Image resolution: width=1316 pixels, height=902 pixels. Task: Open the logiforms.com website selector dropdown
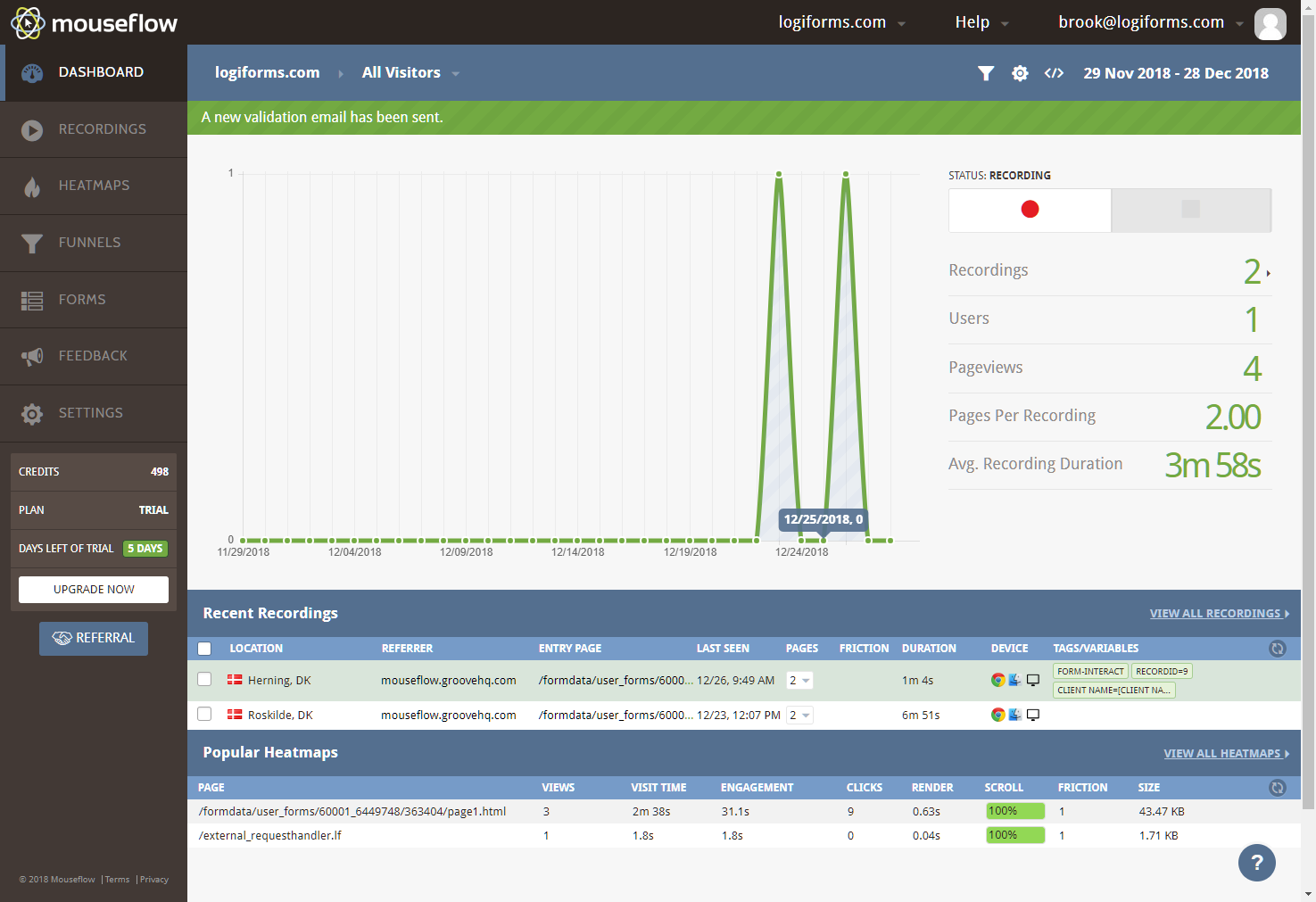click(x=840, y=21)
